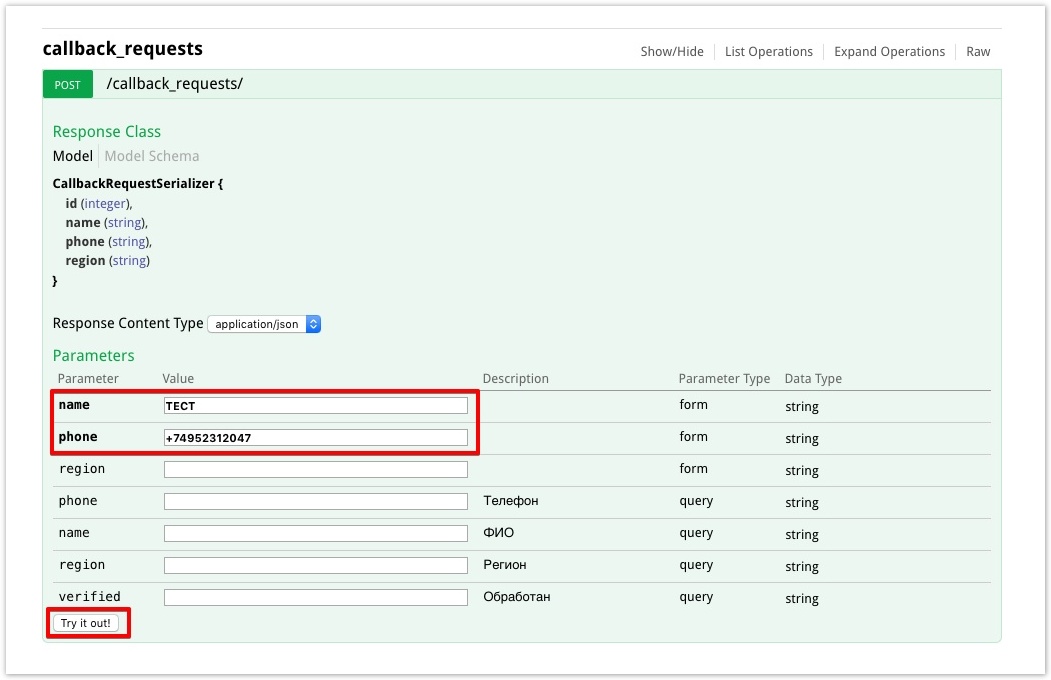Click the region (string) model property
1051x680 pixels.
coord(107,261)
